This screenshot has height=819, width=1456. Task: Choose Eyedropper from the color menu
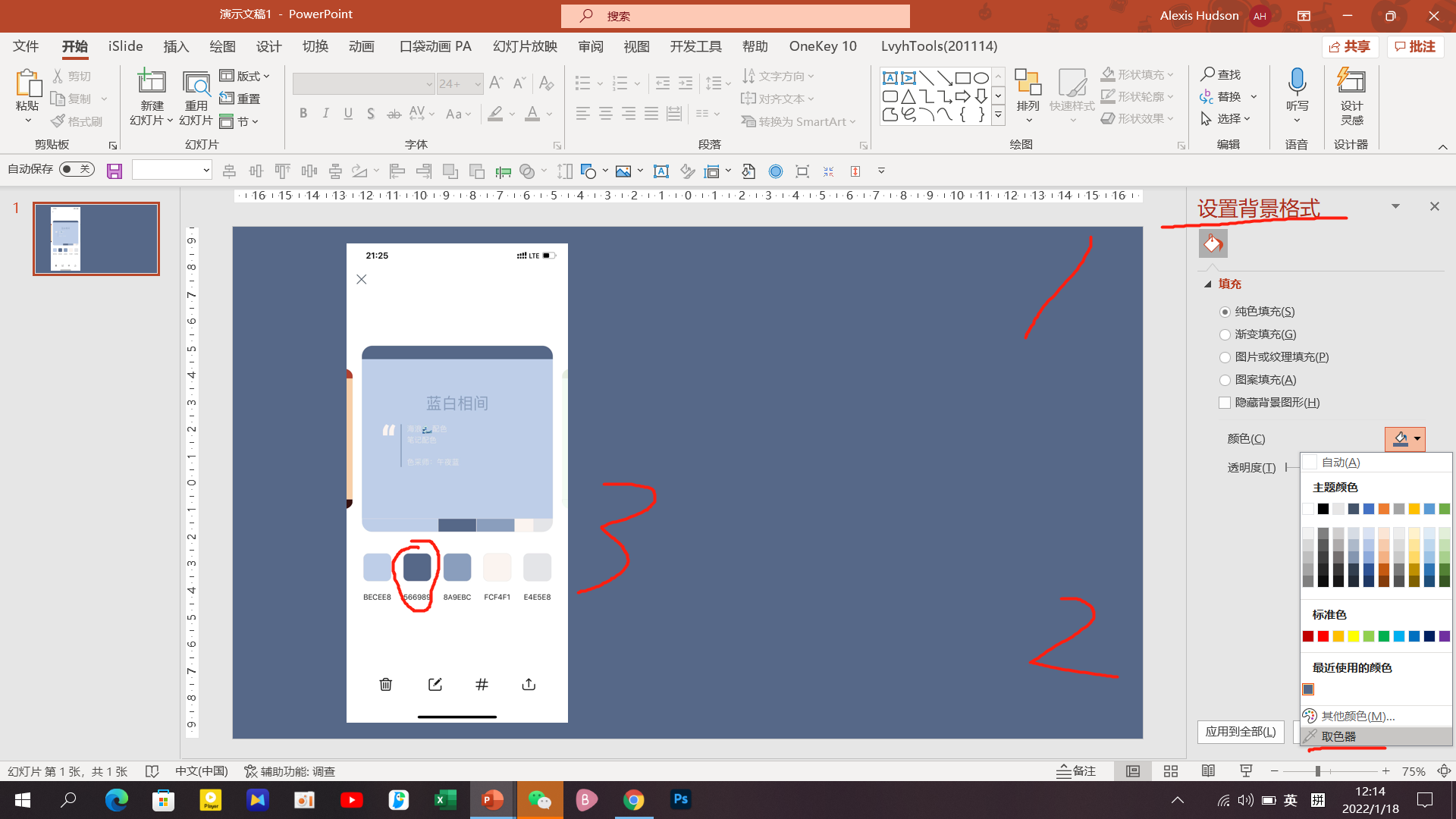tap(1338, 736)
